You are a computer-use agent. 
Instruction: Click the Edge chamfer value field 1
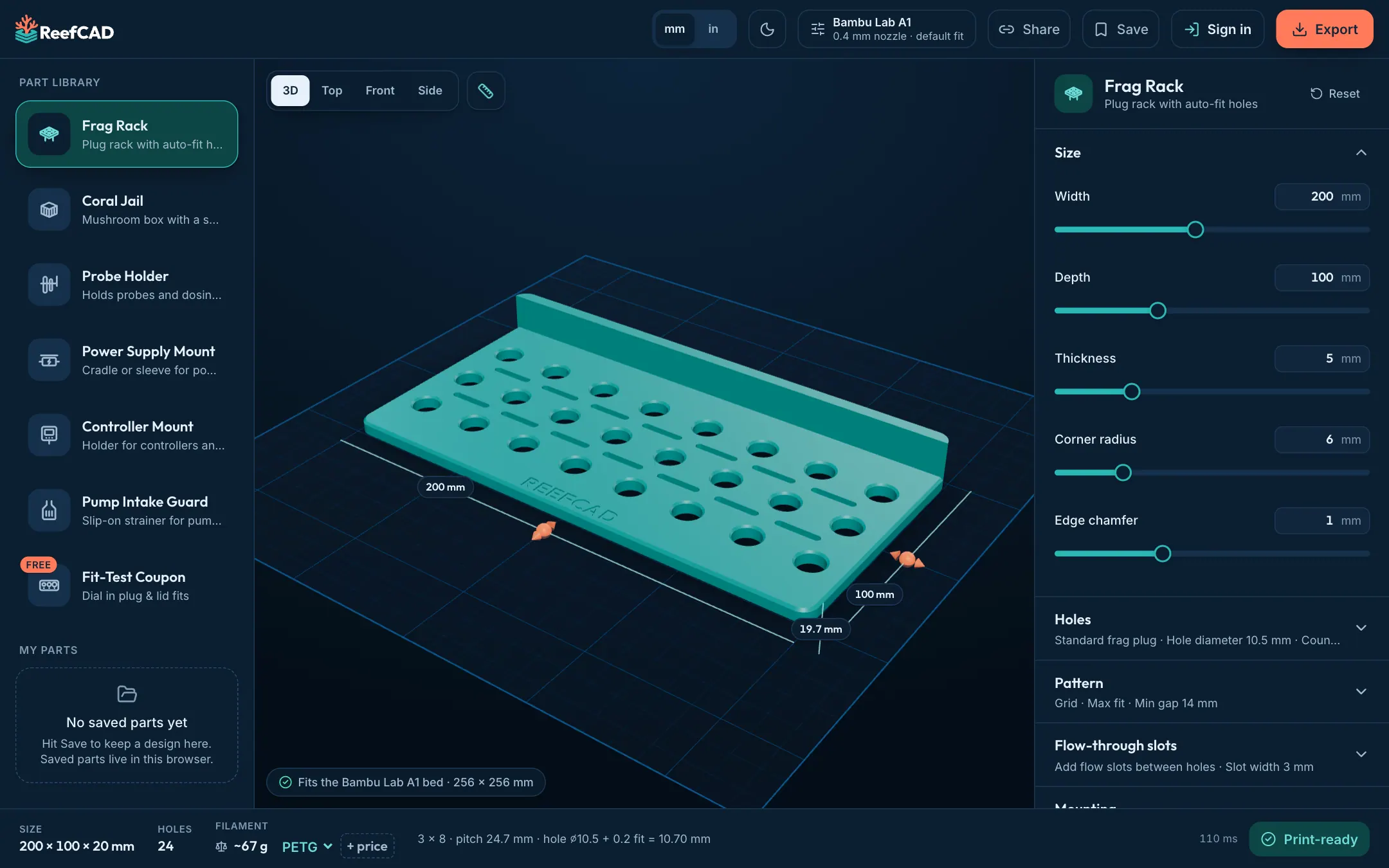point(1322,521)
